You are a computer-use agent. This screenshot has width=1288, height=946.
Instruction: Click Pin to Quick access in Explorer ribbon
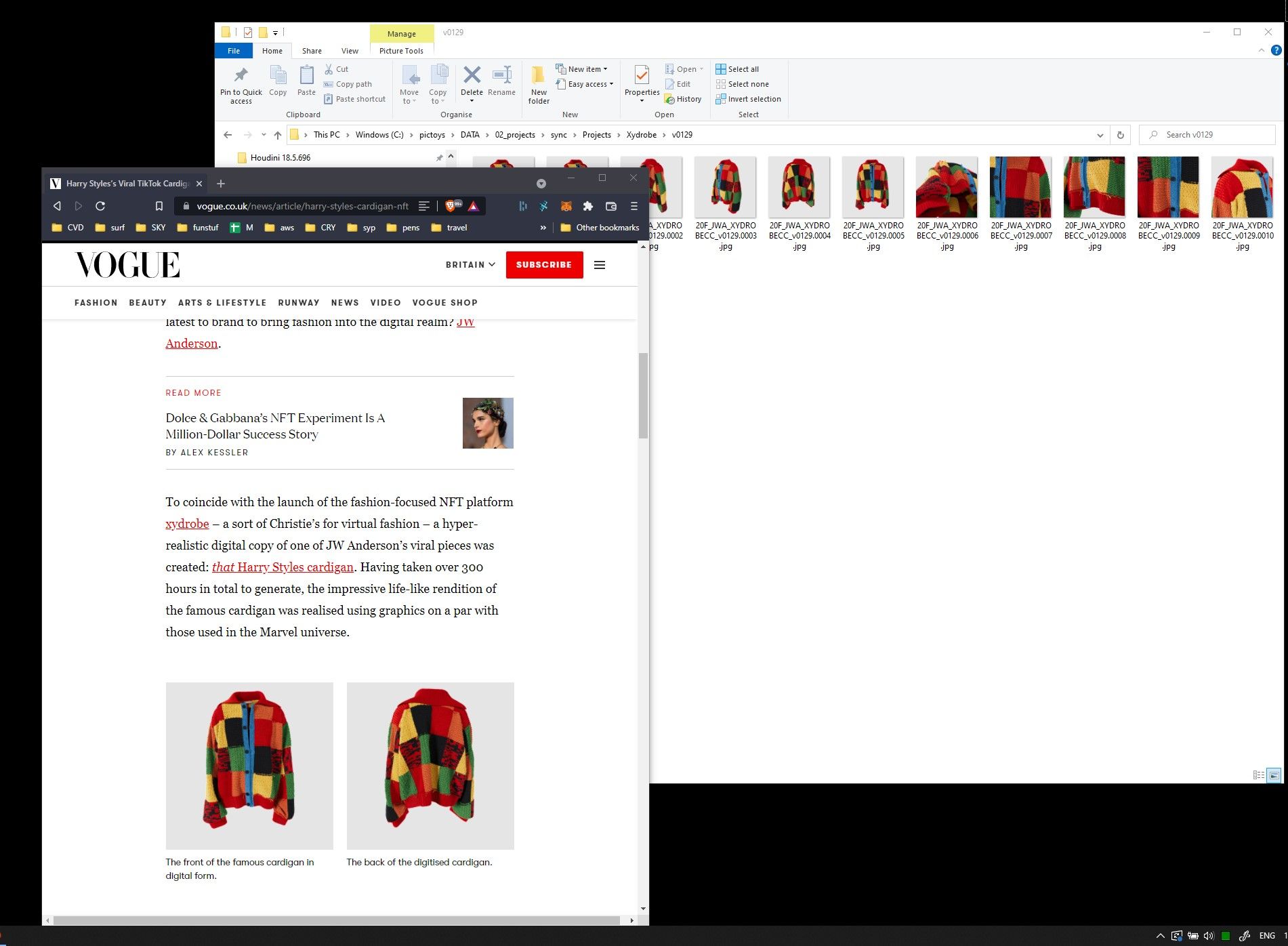coord(241,85)
